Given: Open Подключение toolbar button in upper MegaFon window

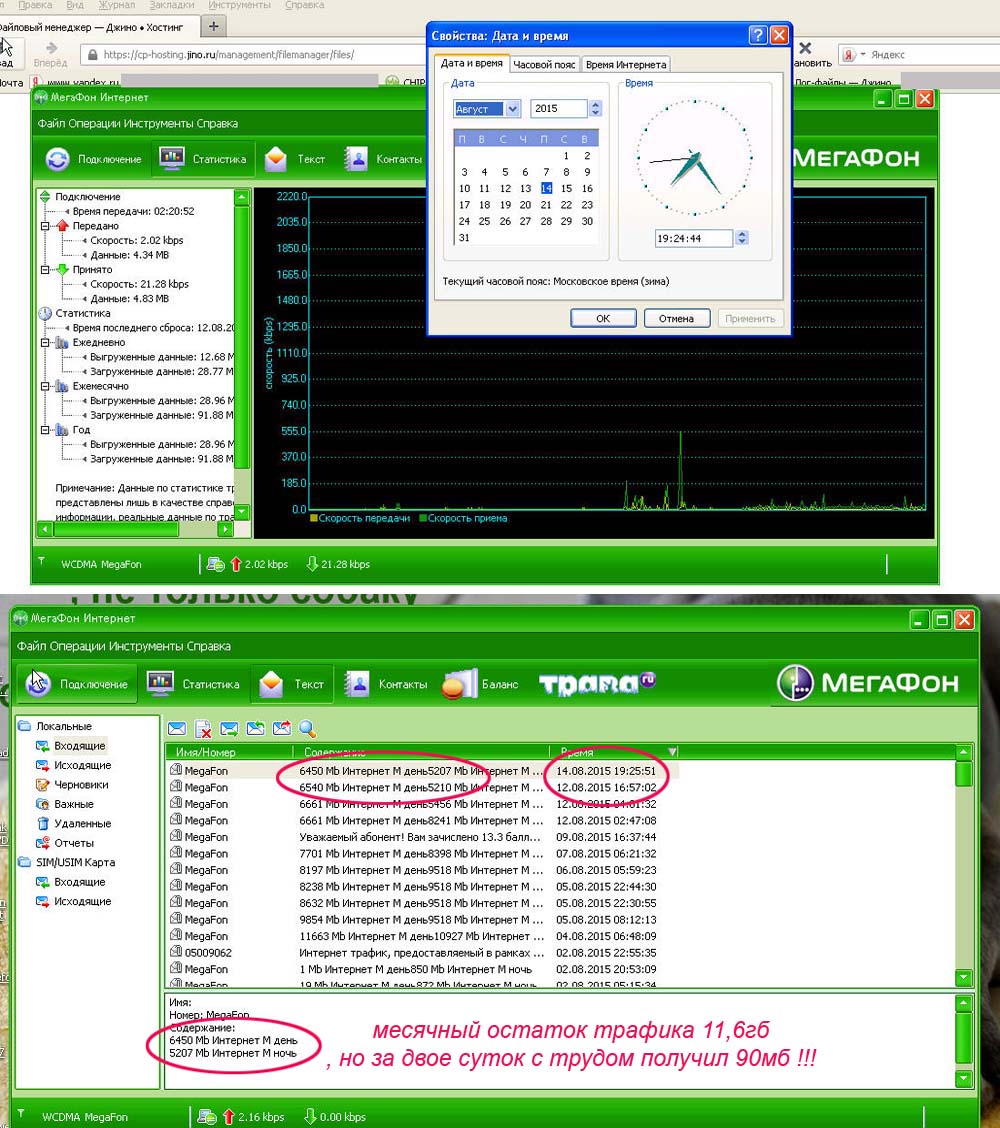Looking at the screenshot, I should 94,159.
